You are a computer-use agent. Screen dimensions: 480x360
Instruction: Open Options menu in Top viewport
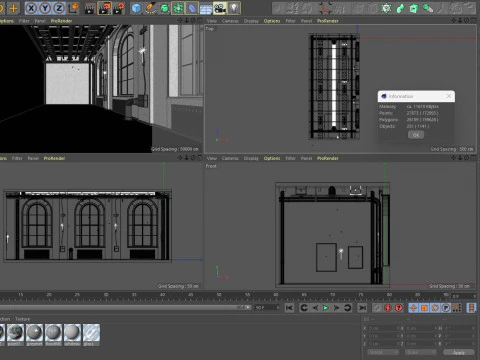(272, 21)
